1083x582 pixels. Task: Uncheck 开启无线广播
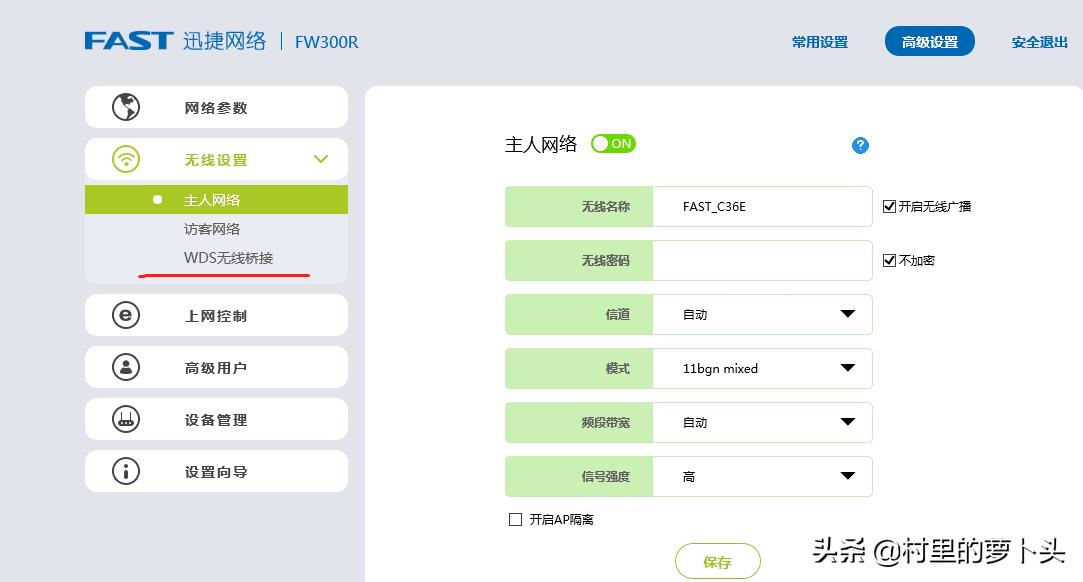(x=889, y=206)
